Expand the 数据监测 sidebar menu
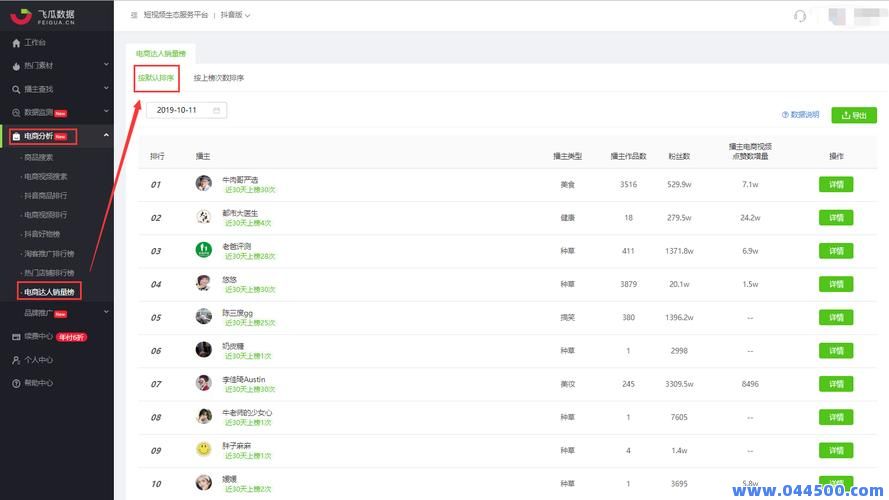Screen dimensions: 889x500 click(x=107, y=112)
